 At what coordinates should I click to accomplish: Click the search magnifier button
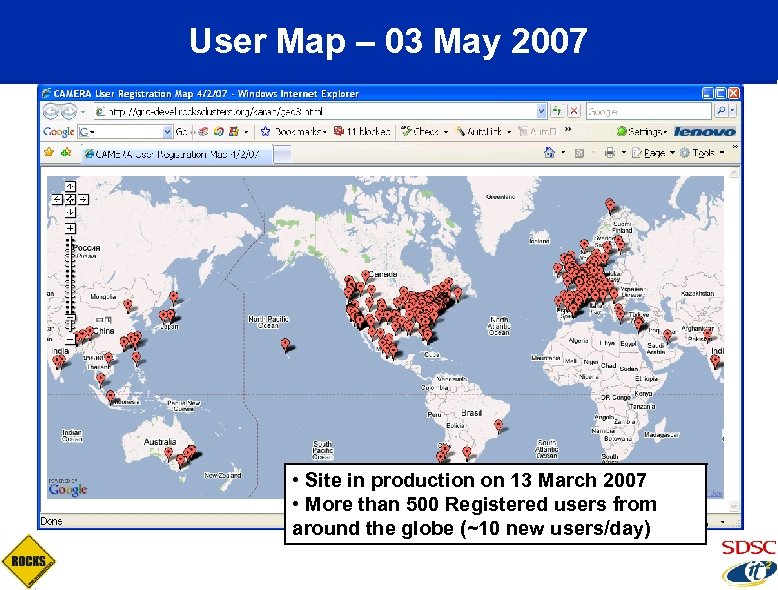point(720,111)
